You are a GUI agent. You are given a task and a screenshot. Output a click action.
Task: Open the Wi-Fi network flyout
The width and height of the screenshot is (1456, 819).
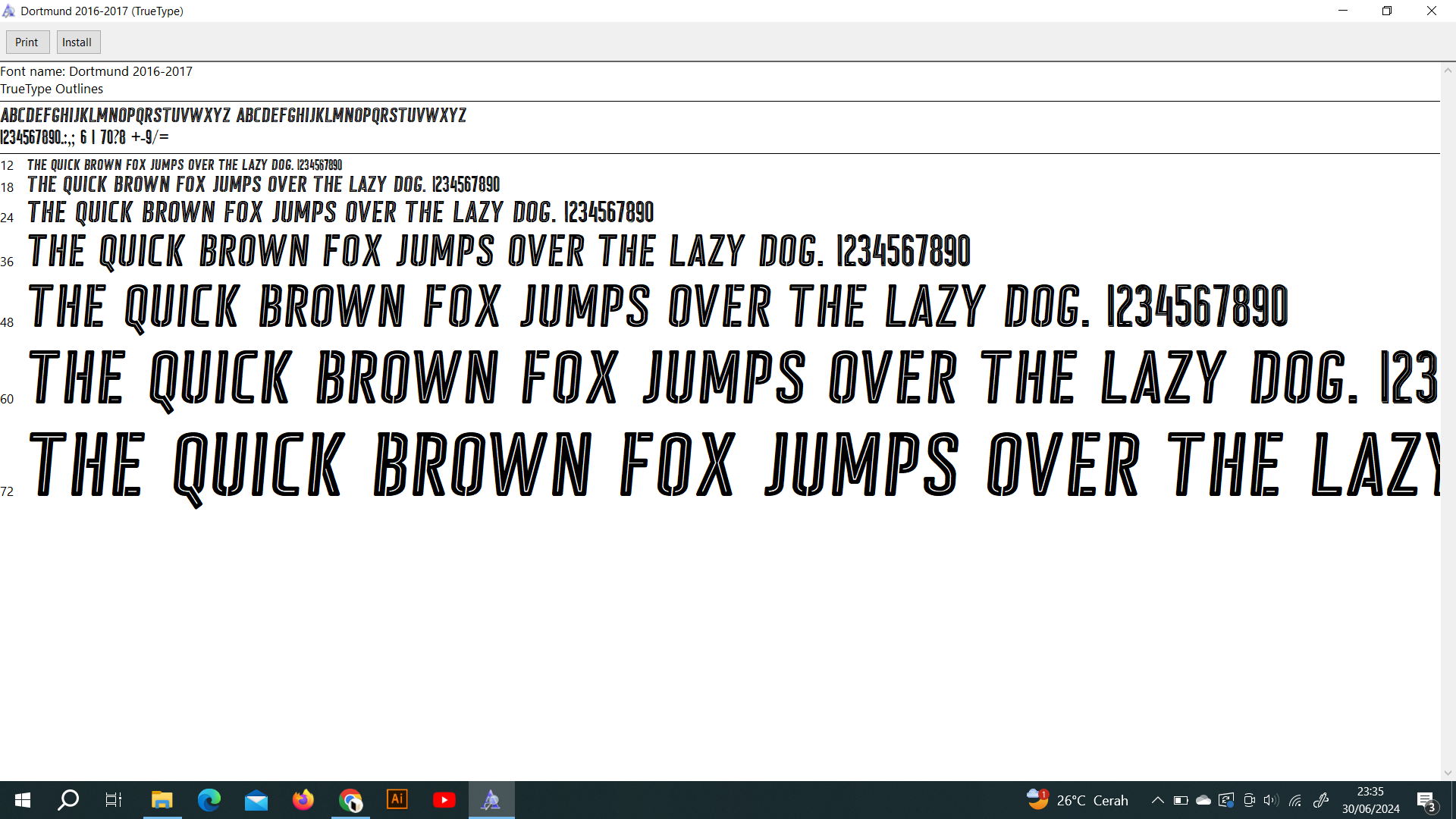tap(1295, 800)
